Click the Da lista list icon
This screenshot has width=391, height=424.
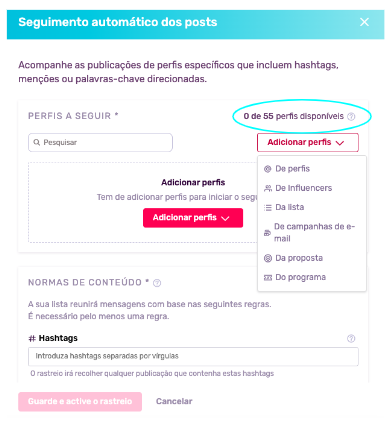(x=268, y=208)
